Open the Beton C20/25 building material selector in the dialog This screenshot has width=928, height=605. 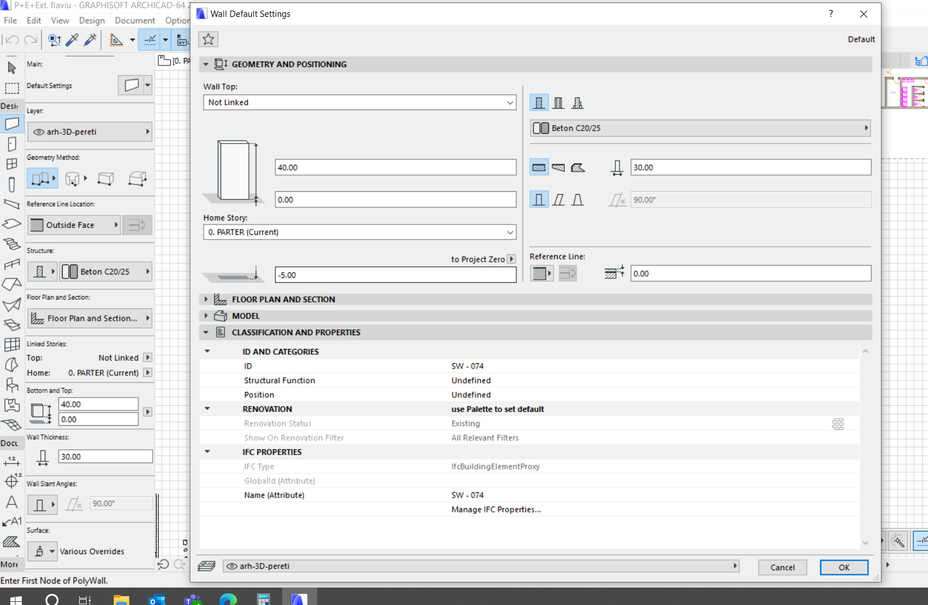700,128
